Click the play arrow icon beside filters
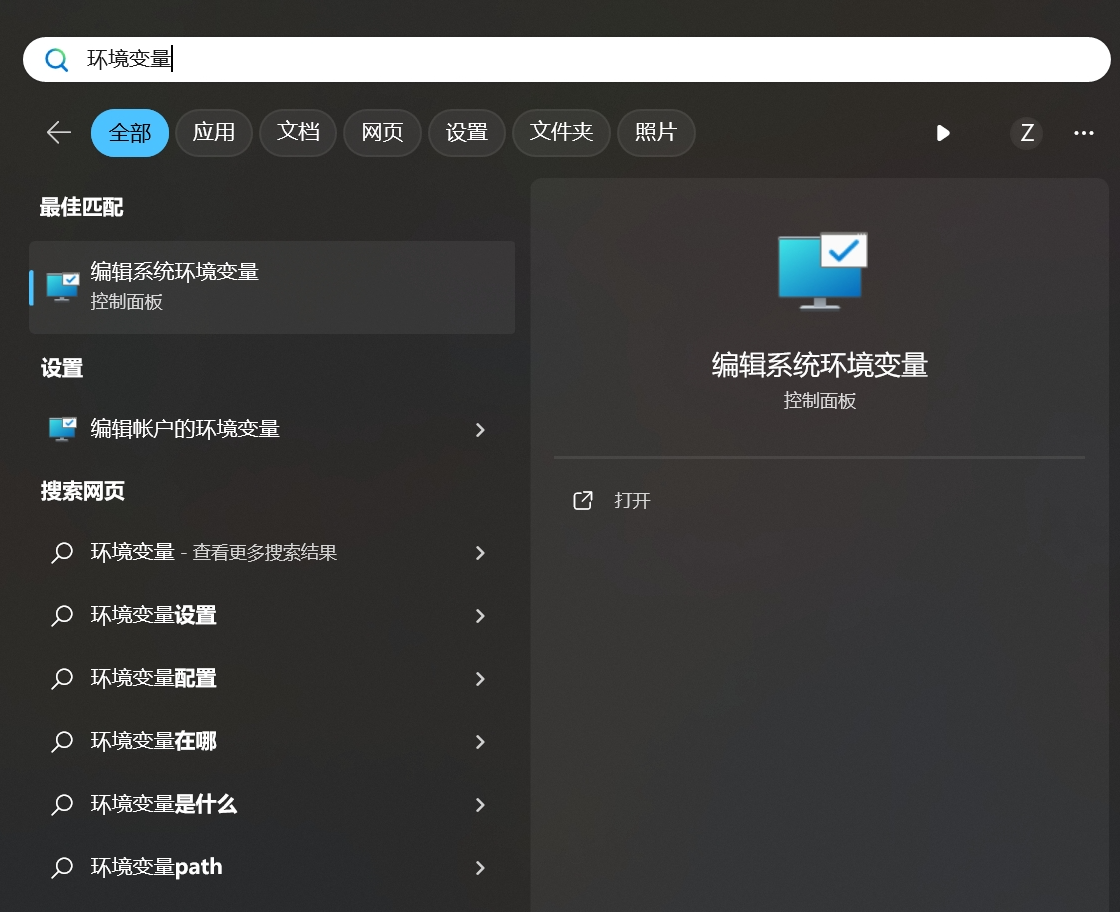This screenshot has height=912, width=1120. pyautogui.click(x=942, y=133)
